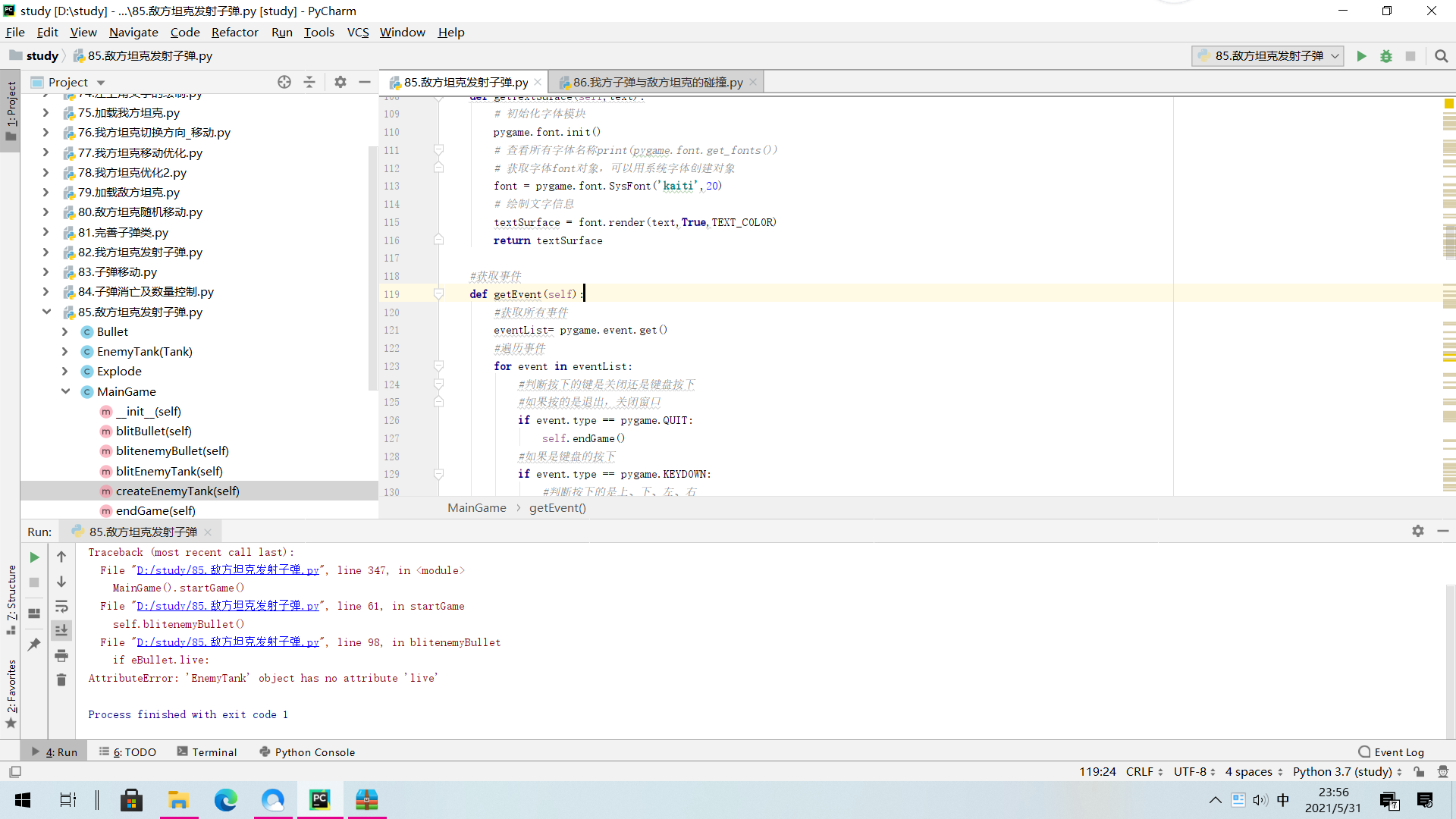The width and height of the screenshot is (1456, 819).
Task: Click print icon in Run console
Action: point(61,655)
